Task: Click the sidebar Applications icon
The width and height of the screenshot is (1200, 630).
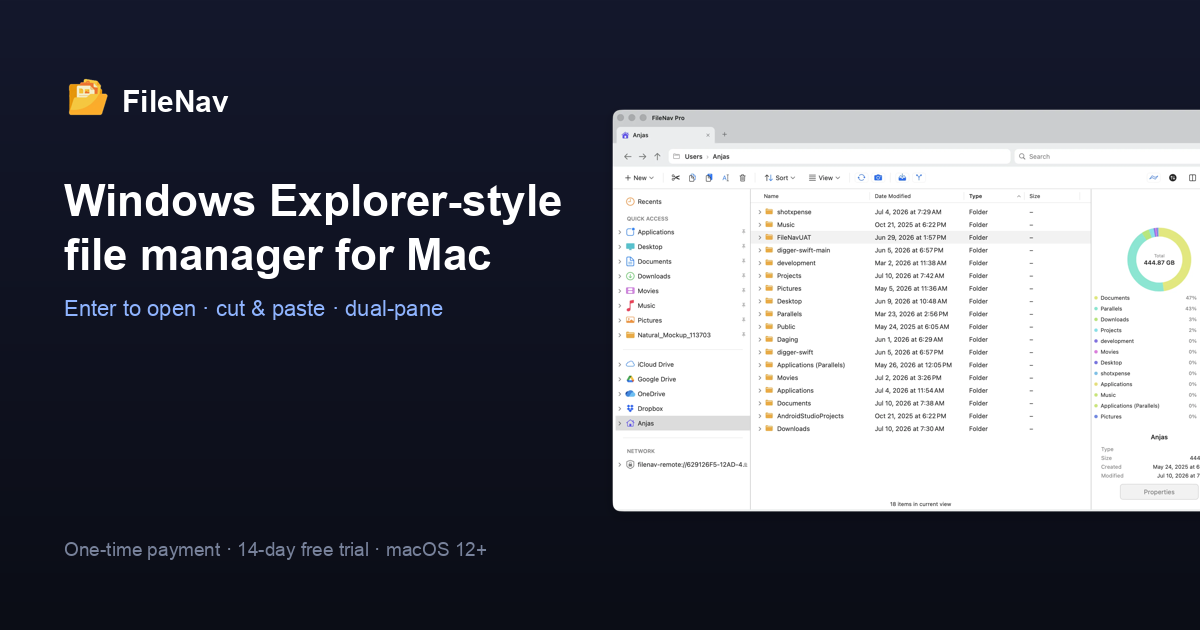Action: click(630, 232)
